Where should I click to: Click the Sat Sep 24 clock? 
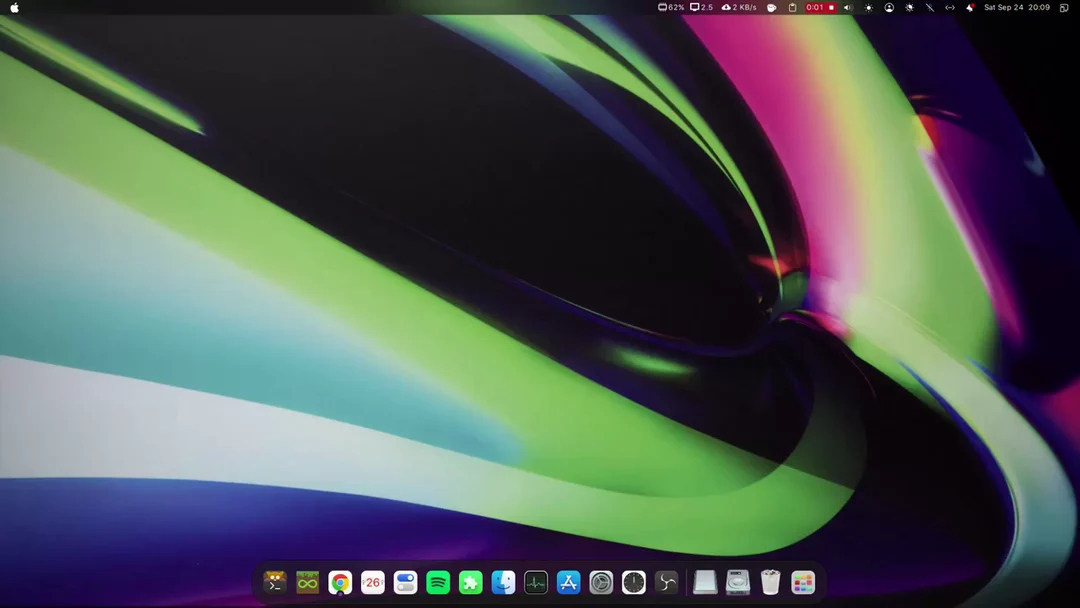tap(1003, 7)
